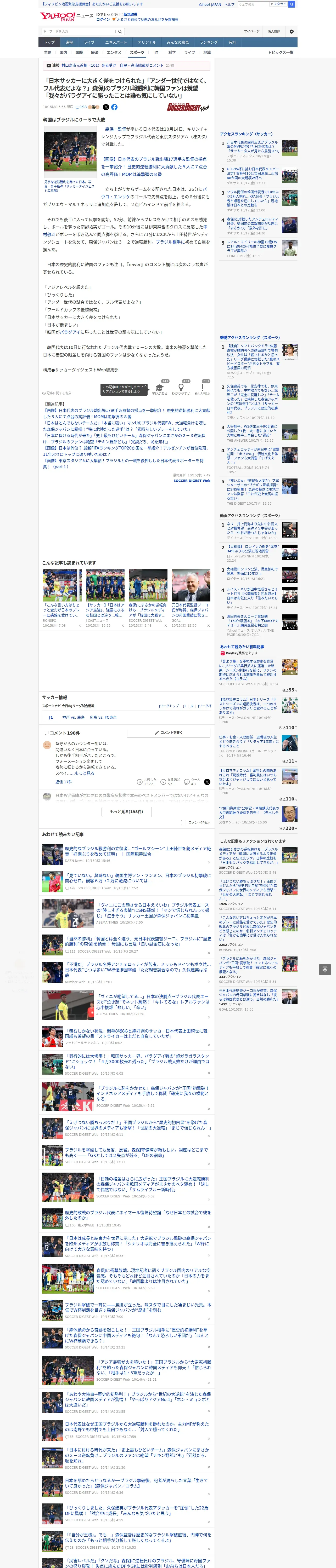Open the 村山富市元首相 breaking news headline
This screenshot has width=336, height=1568.
click(112, 65)
